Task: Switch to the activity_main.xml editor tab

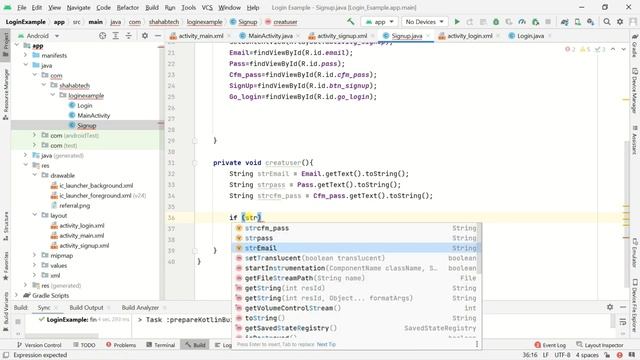Action: tap(201, 36)
